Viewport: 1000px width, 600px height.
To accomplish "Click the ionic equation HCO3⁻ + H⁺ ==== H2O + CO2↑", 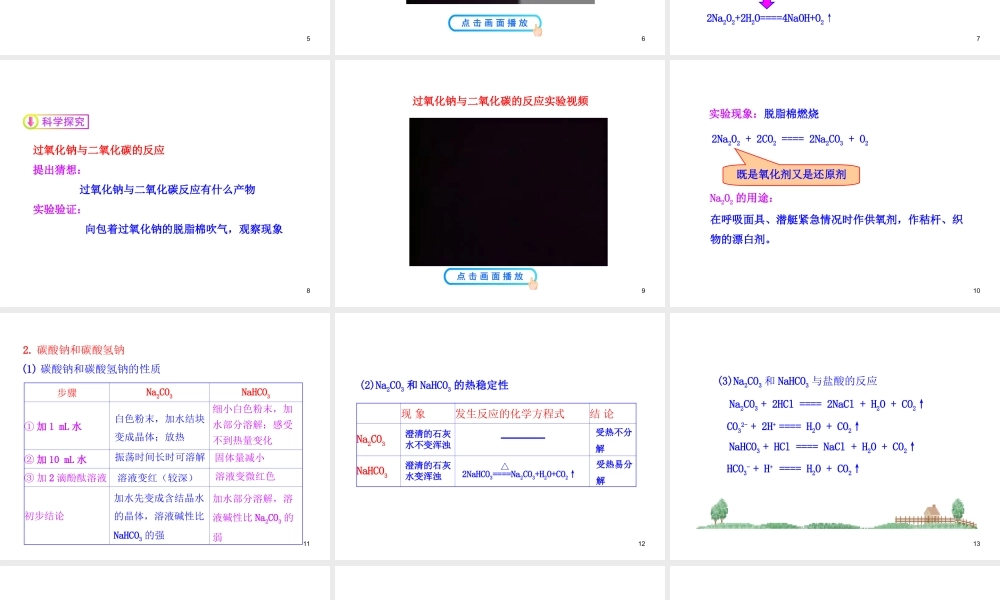I will (793, 469).
